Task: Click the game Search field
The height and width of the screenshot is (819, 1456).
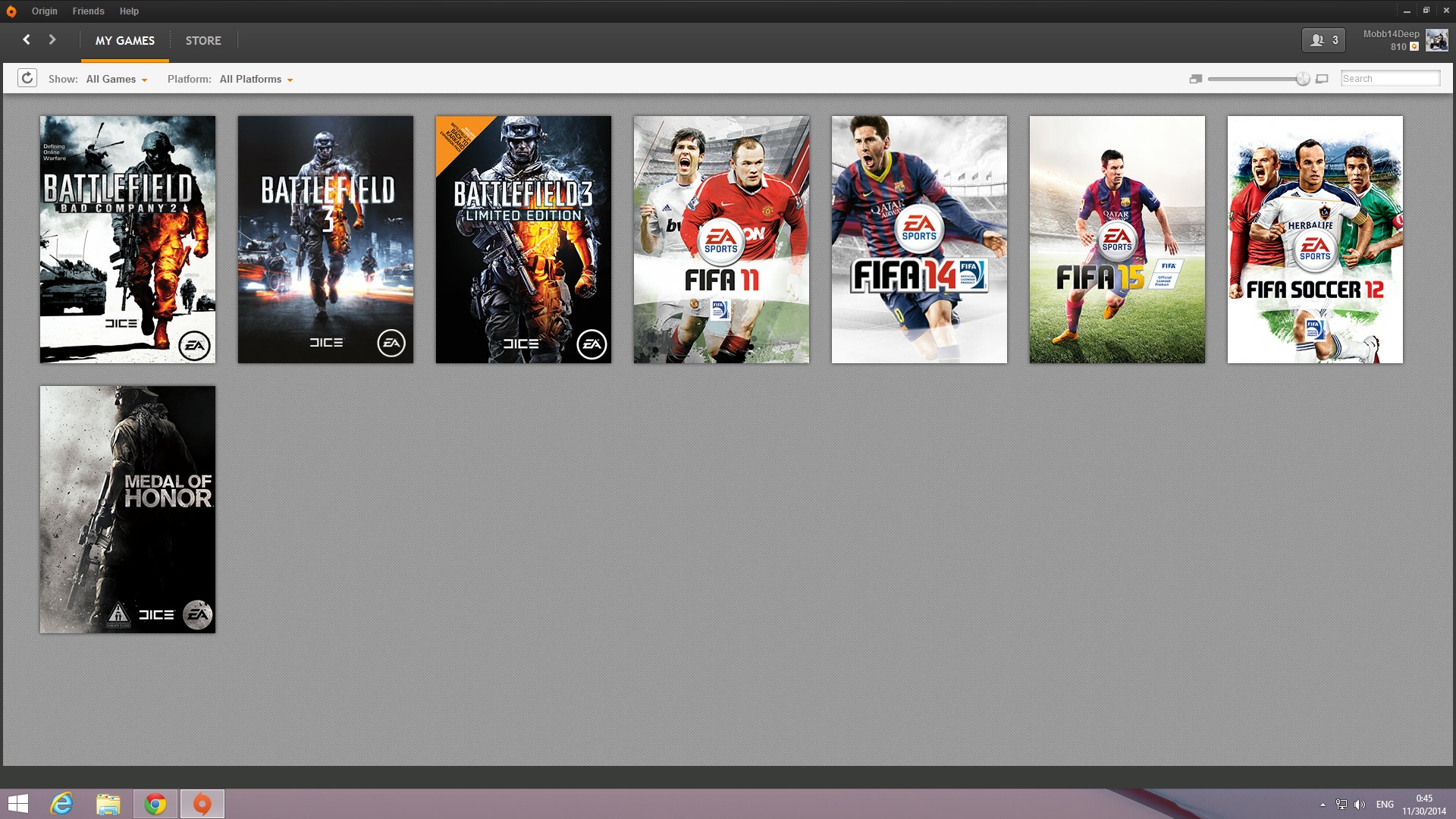Action: click(x=1389, y=78)
